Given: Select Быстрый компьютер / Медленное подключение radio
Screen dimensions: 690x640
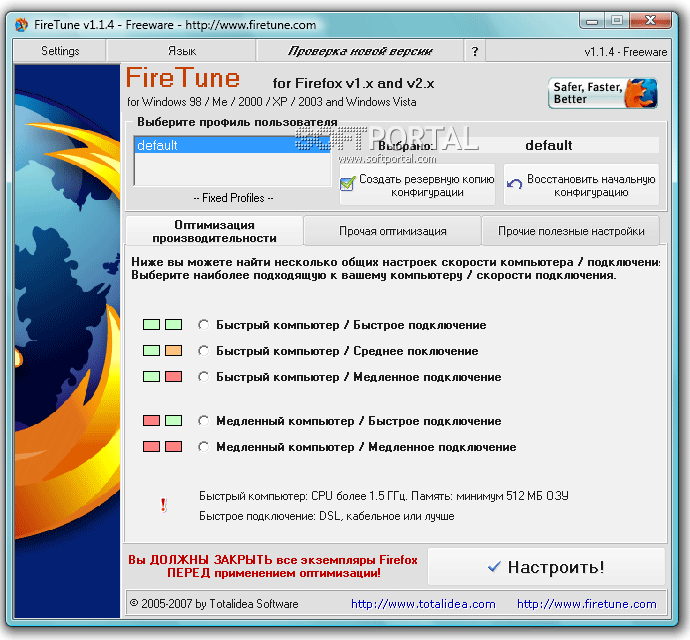Looking at the screenshot, I should (x=203, y=377).
